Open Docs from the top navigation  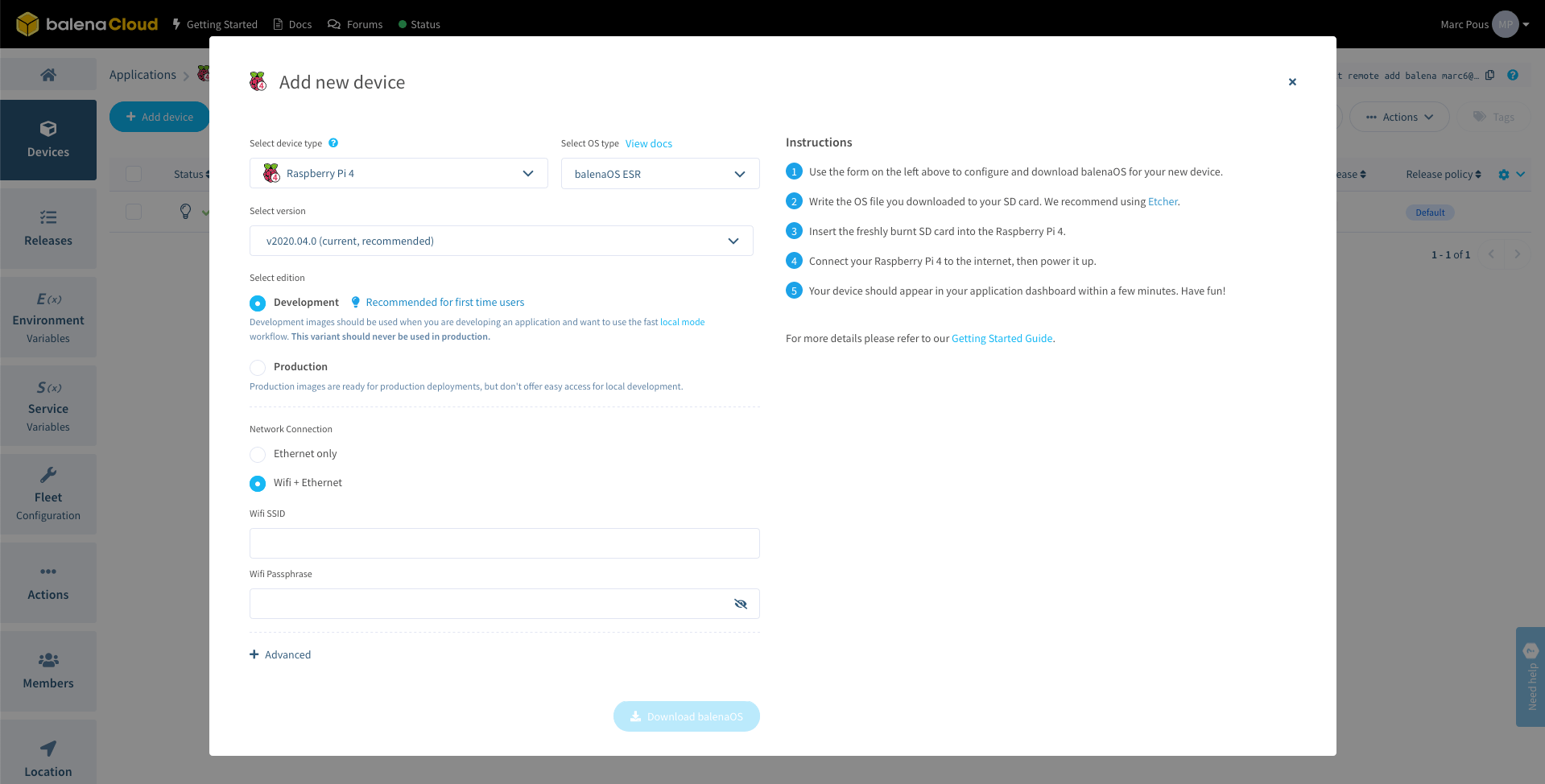(x=291, y=23)
